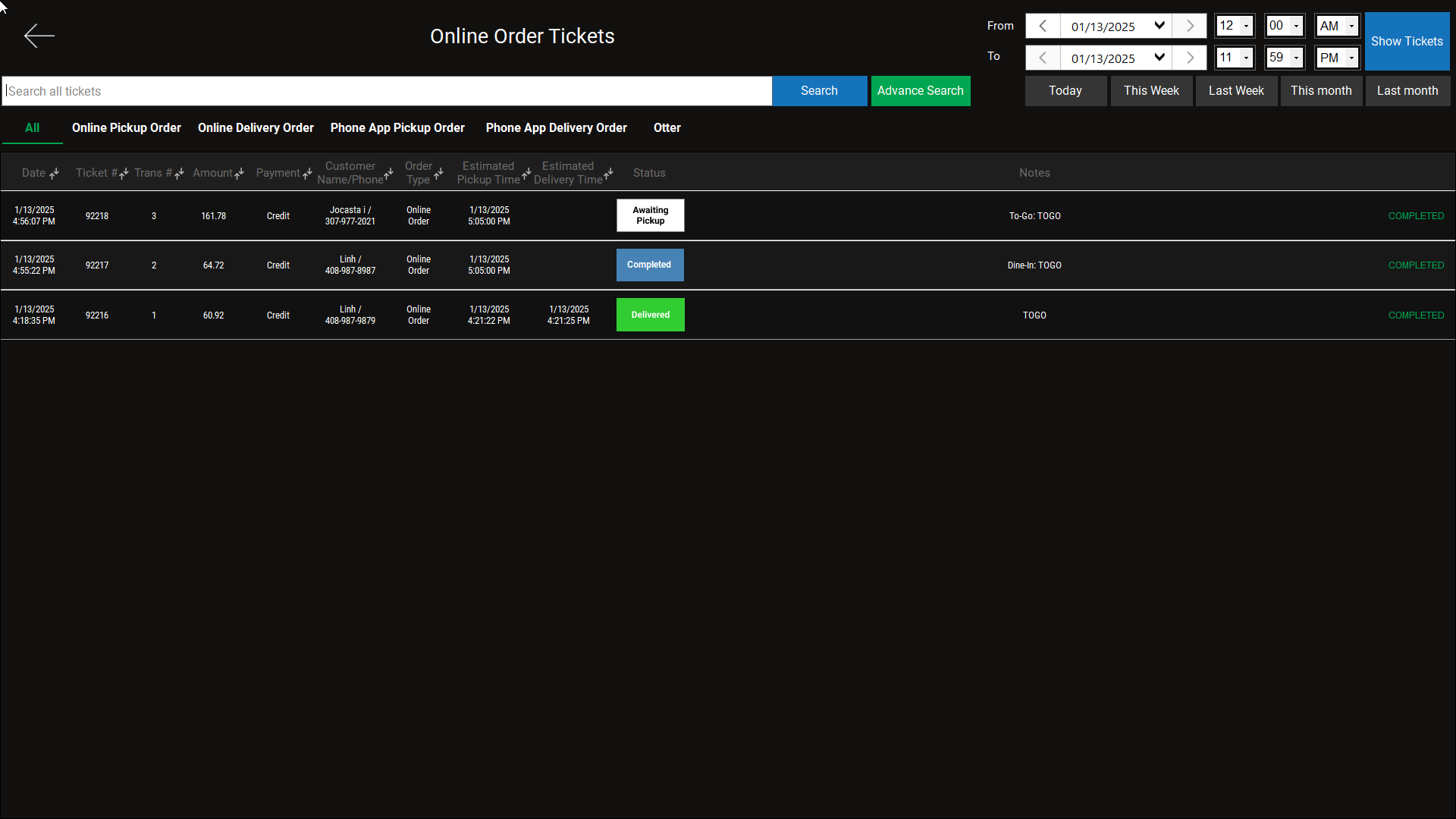Filter tickets by Last Week
The image size is (1456, 819).
point(1235,90)
